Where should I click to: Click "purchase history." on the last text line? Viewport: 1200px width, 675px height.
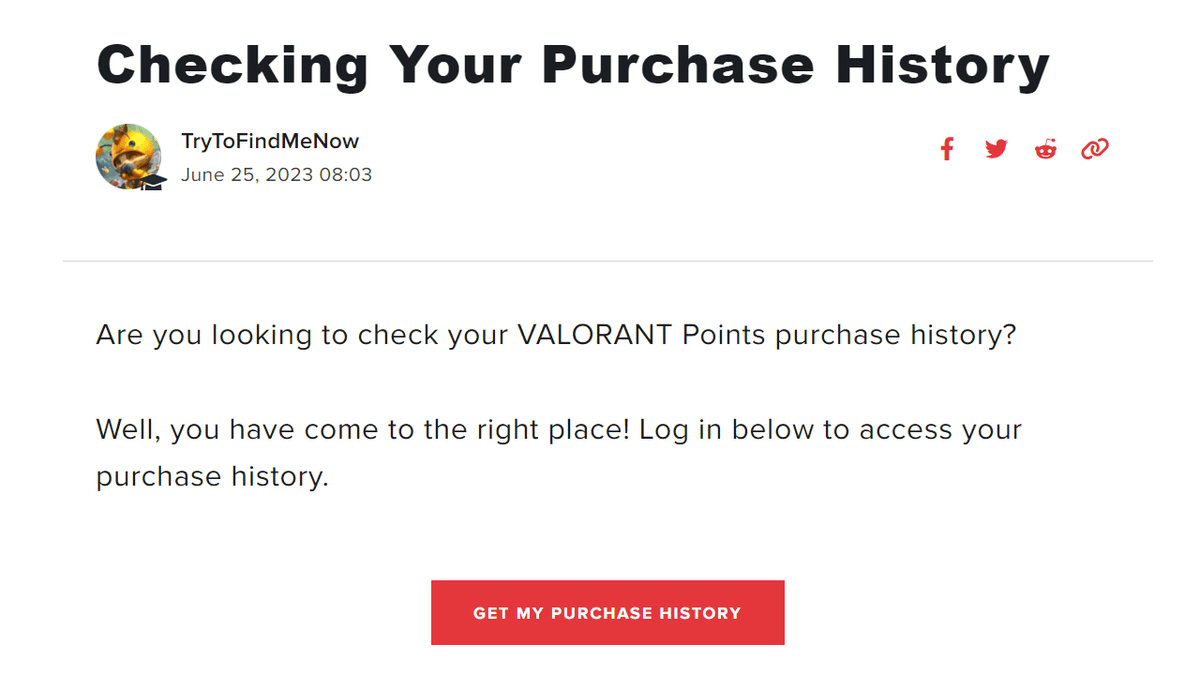point(212,477)
